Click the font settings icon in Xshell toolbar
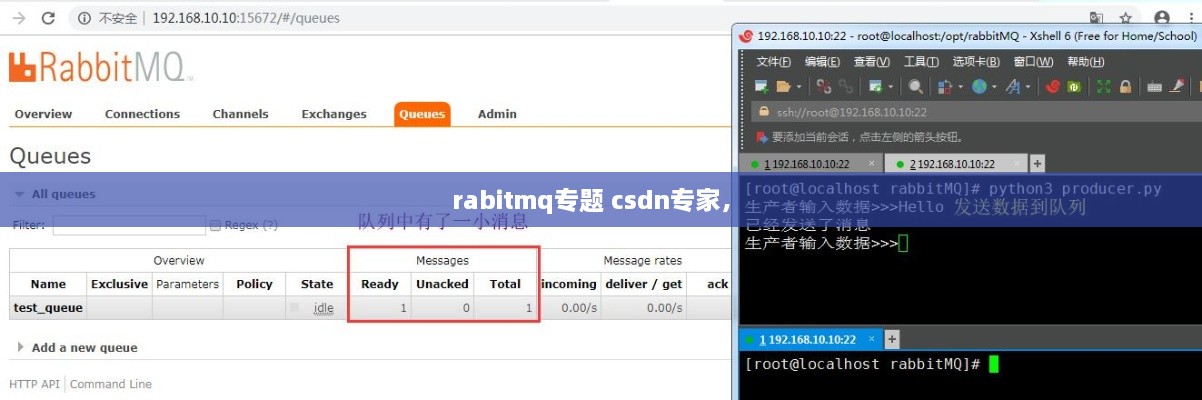The width and height of the screenshot is (1202, 400). pyautogui.click(x=1013, y=87)
